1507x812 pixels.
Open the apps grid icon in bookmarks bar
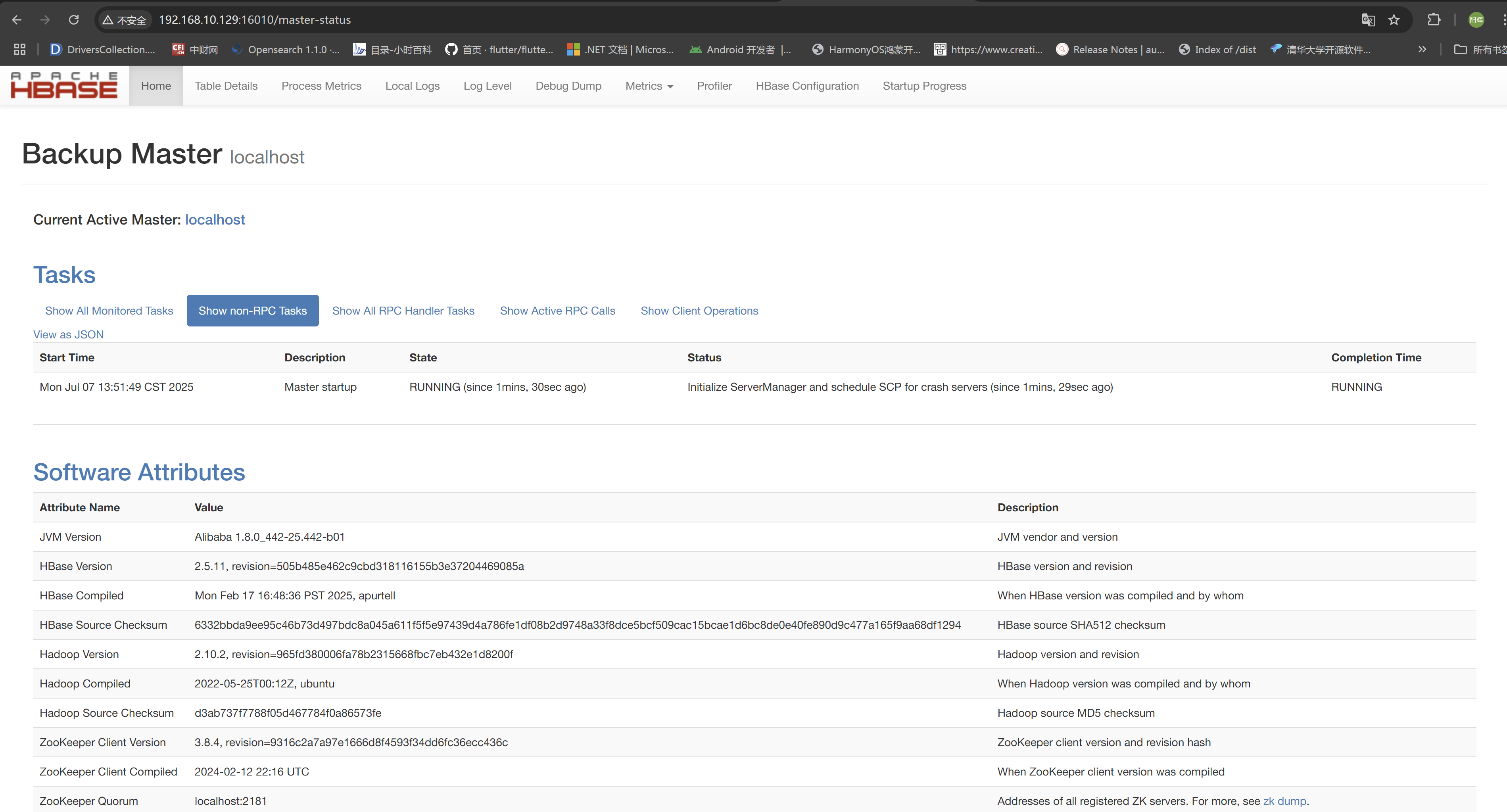pyautogui.click(x=19, y=50)
